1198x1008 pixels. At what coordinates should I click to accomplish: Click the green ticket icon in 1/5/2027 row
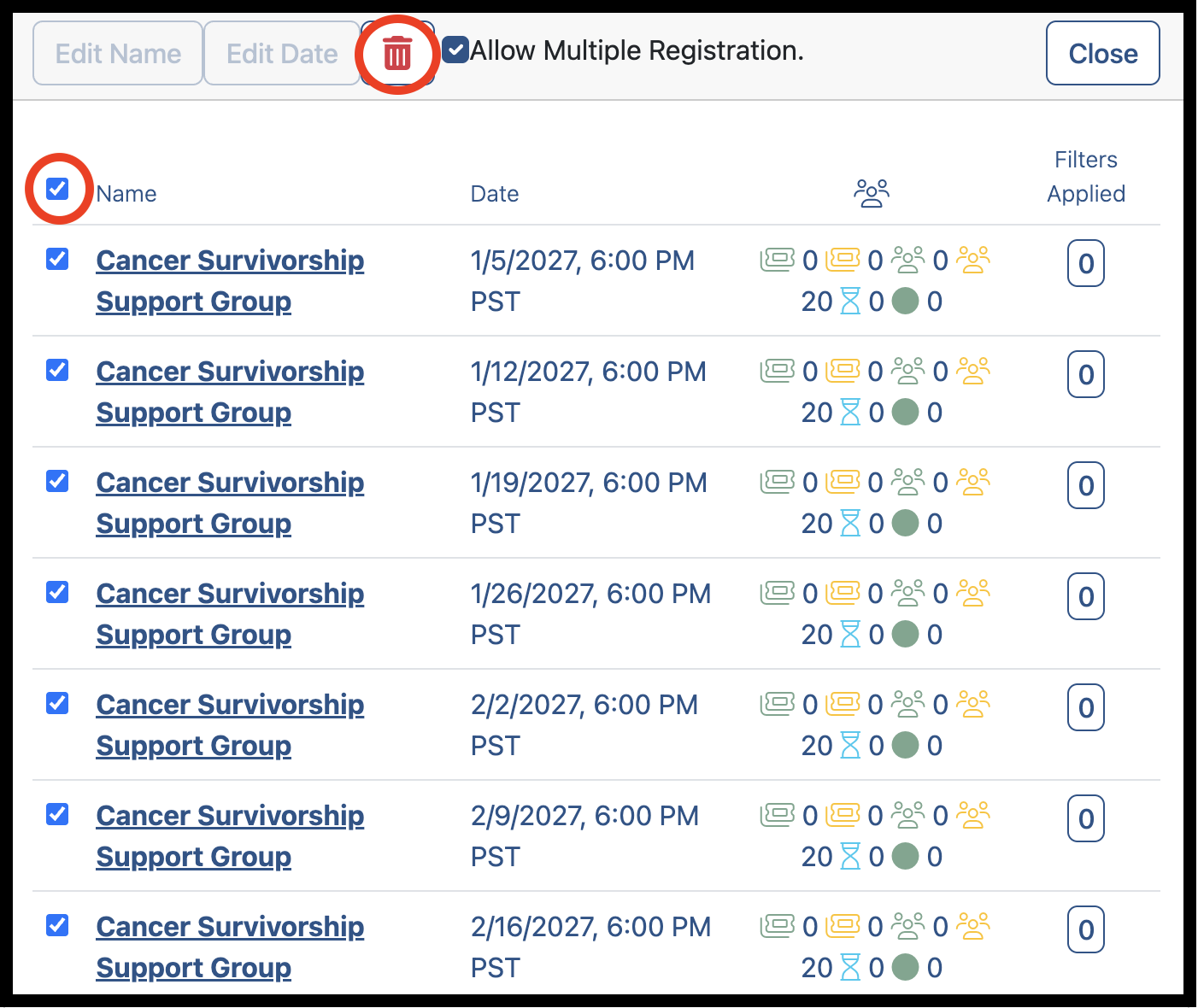(x=778, y=260)
